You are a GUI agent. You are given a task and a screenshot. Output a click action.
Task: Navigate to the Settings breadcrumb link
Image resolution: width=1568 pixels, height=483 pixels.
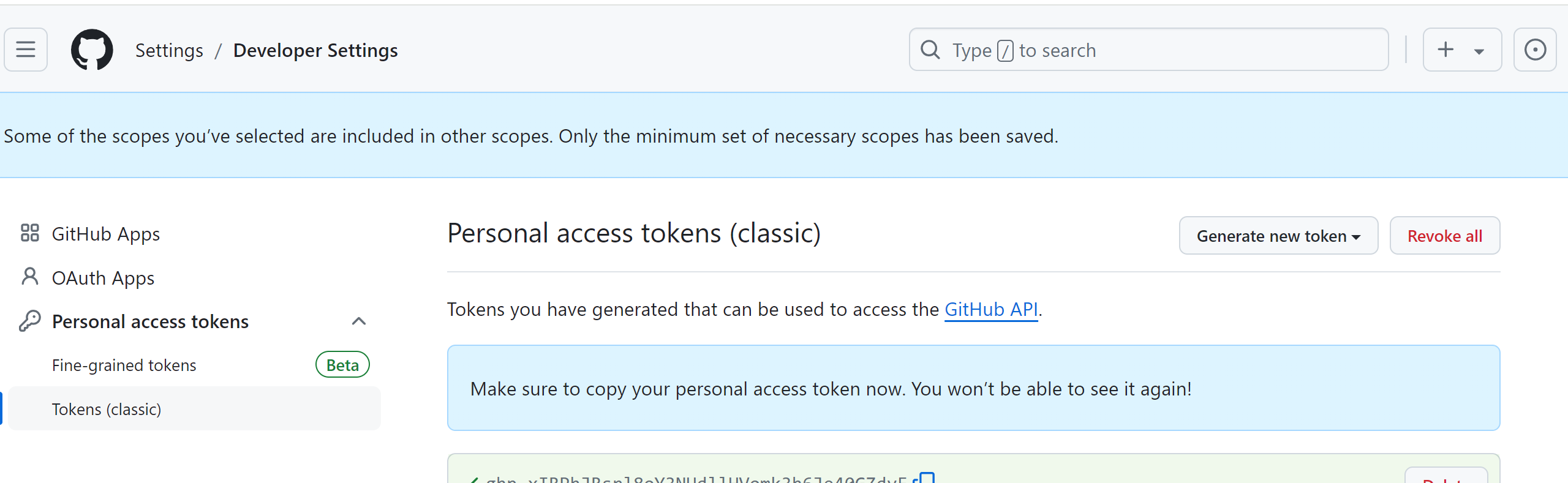[x=169, y=50]
